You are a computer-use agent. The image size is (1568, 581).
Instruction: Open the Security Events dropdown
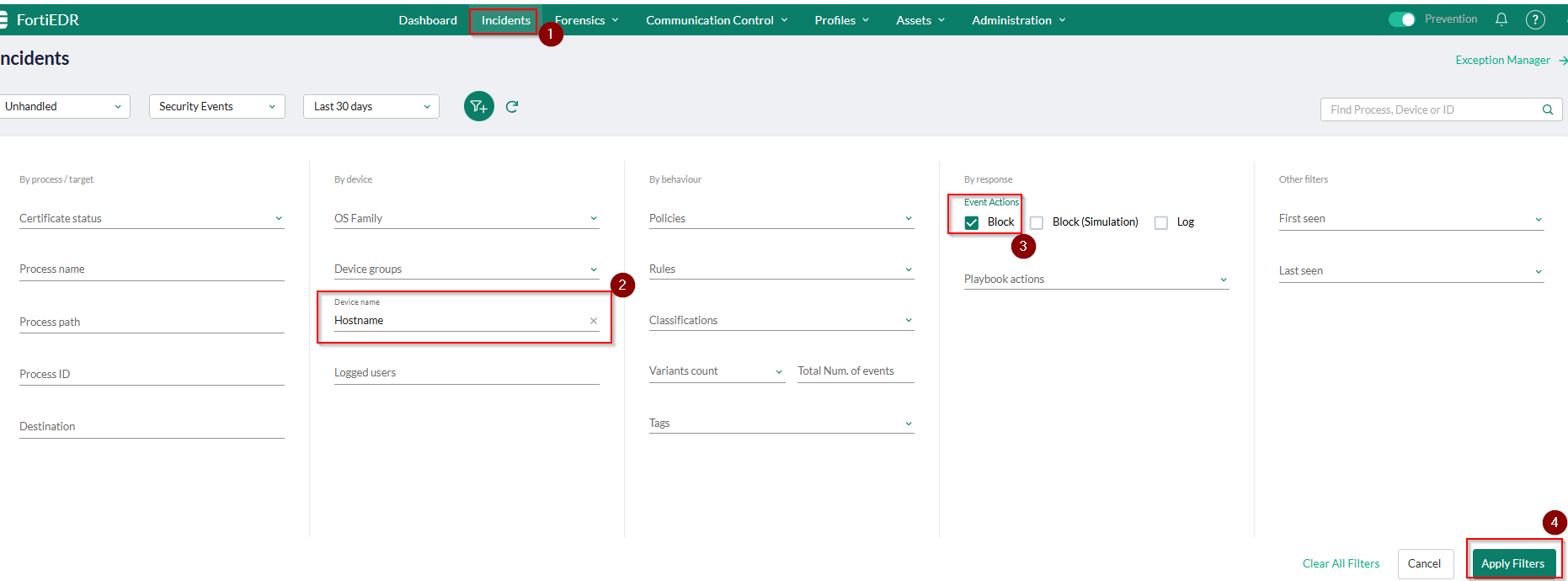217,106
